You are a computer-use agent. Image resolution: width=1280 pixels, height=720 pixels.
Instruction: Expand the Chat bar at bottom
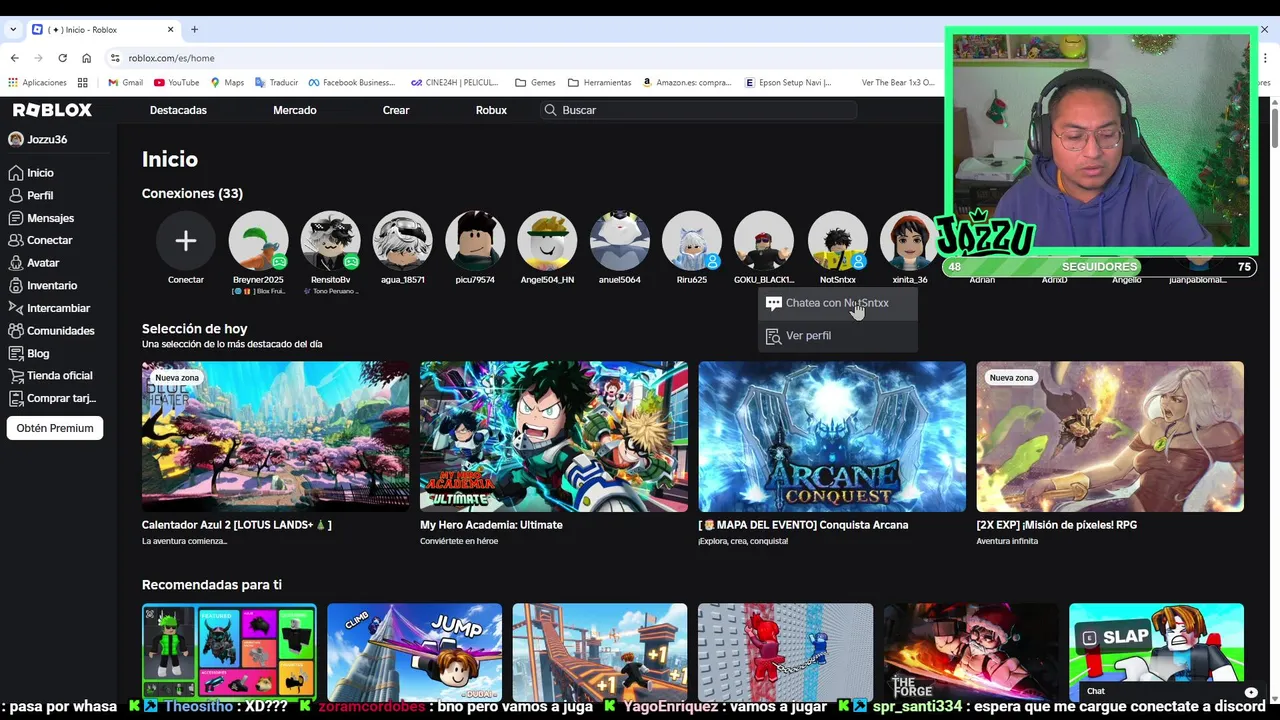[x=1170, y=691]
